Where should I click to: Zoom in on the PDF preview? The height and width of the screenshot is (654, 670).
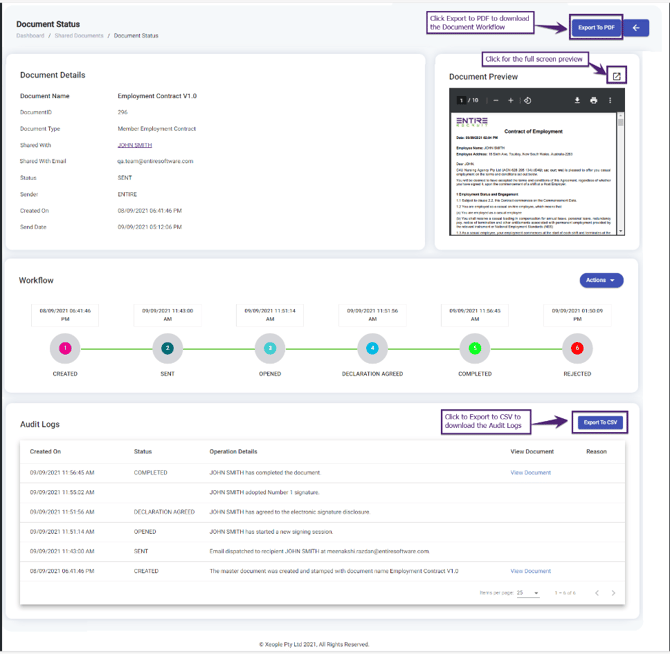pos(511,101)
